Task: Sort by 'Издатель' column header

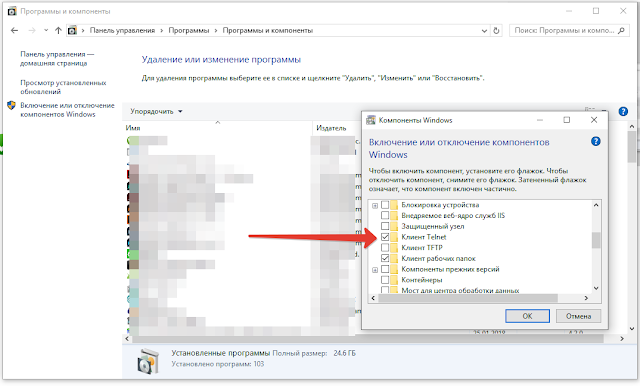Action: pos(331,128)
